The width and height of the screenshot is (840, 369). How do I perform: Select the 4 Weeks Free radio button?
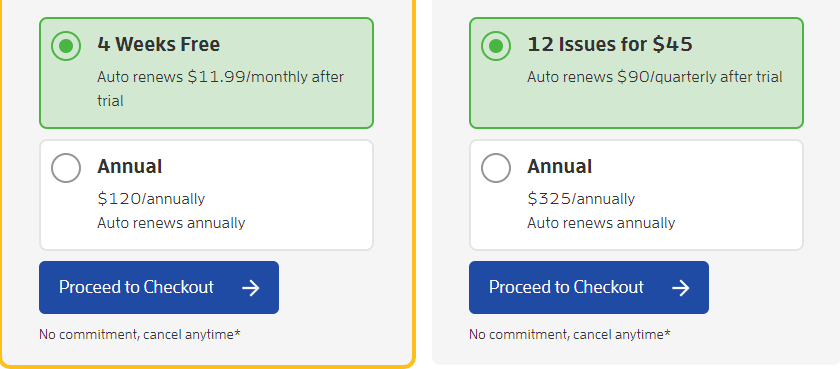[x=66, y=46]
